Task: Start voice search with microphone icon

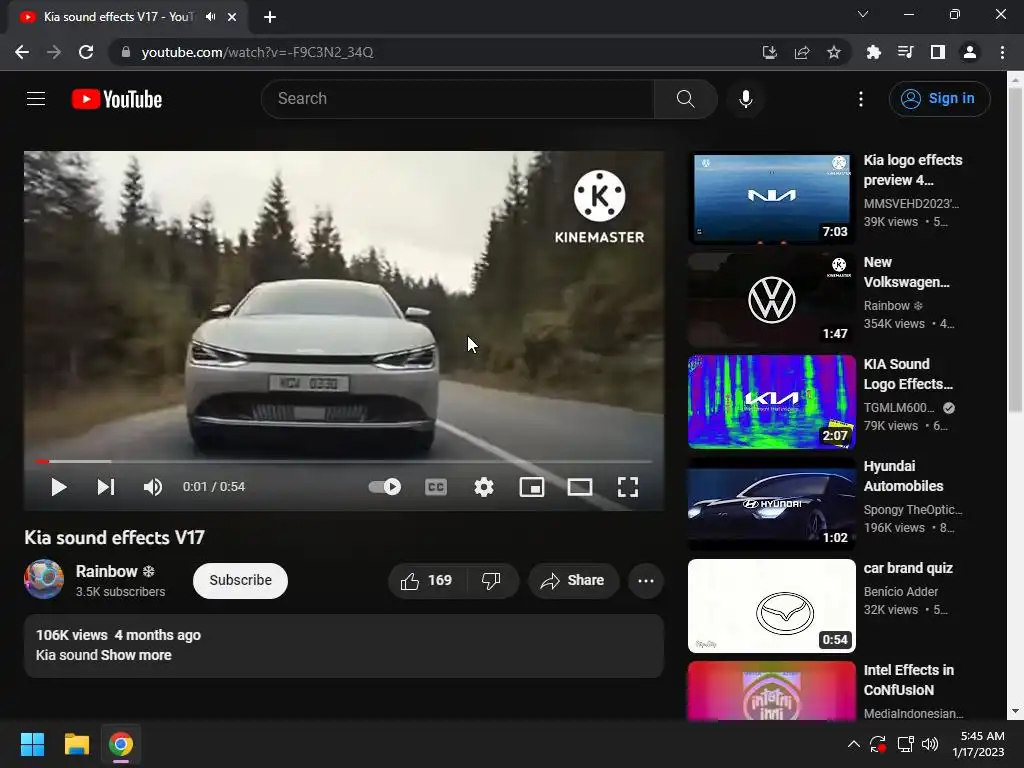Action: coord(746,99)
